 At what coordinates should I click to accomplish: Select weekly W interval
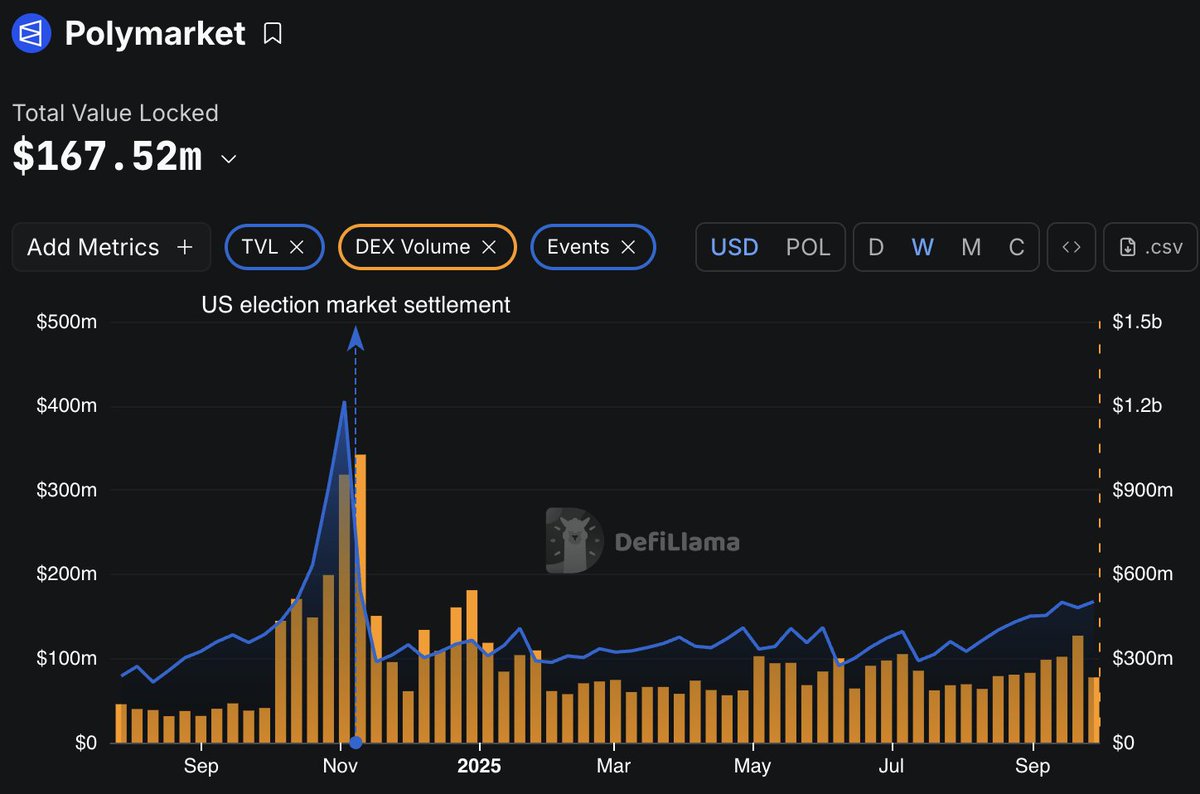click(923, 247)
